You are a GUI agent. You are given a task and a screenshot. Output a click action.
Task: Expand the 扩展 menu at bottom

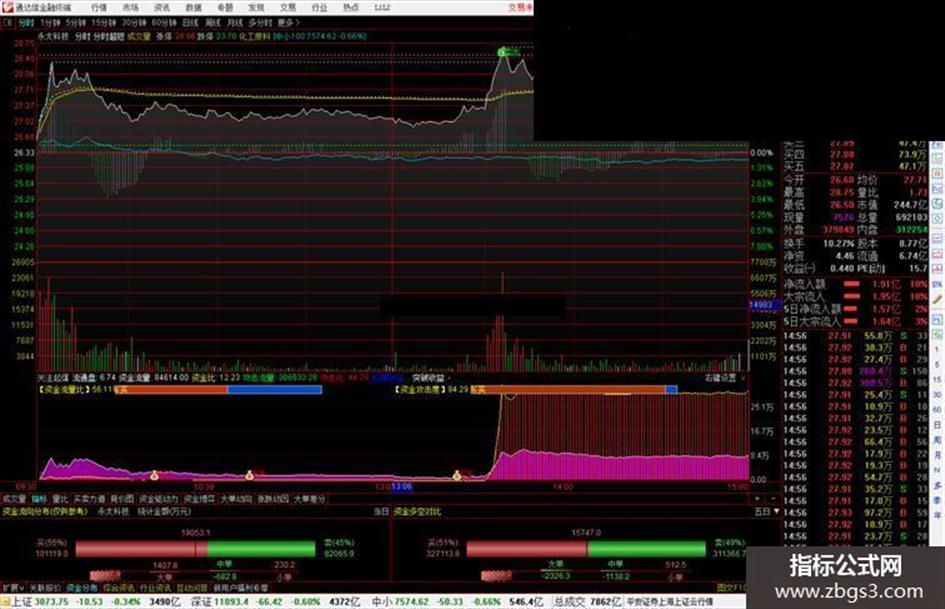(13, 587)
